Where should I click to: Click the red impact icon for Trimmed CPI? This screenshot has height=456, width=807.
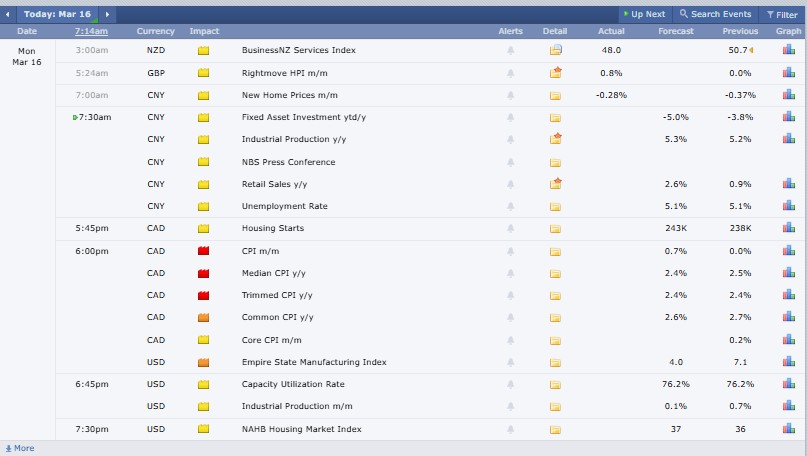pos(203,295)
